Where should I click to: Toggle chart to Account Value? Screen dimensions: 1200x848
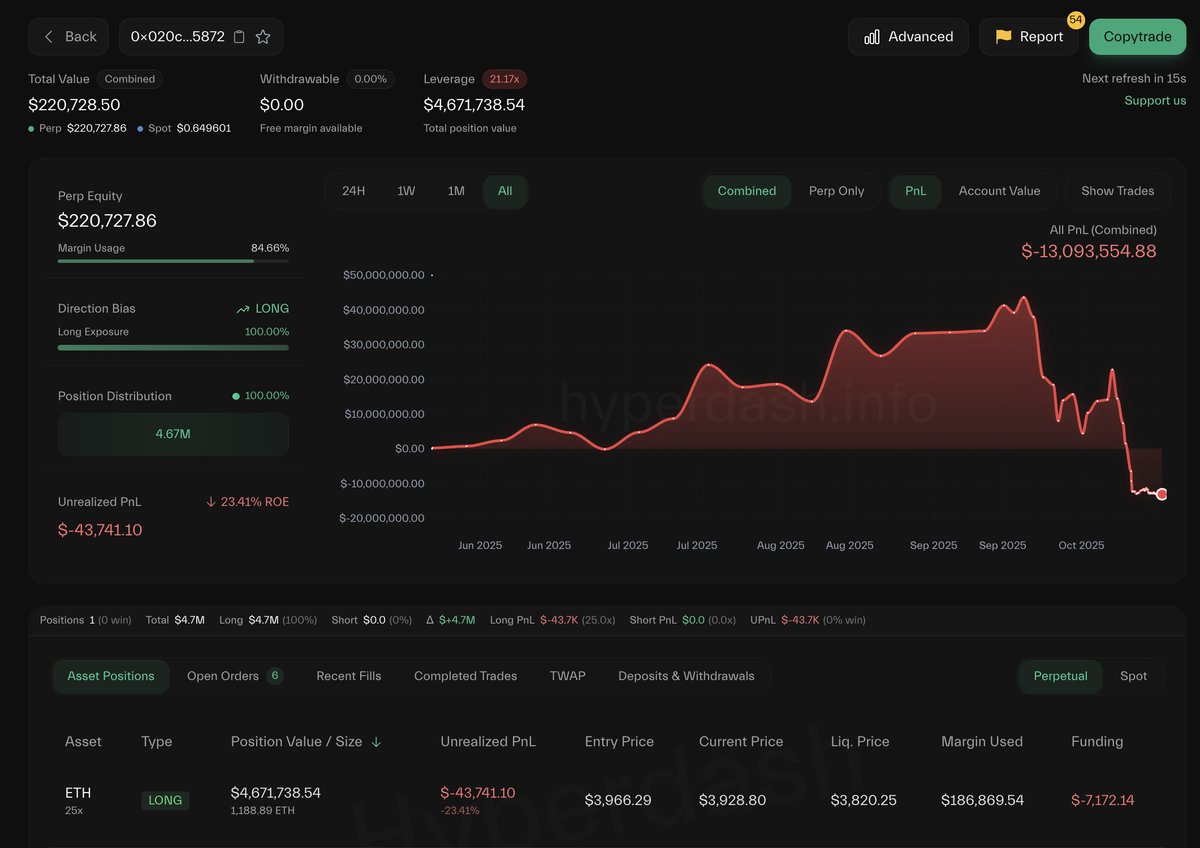click(x=999, y=191)
